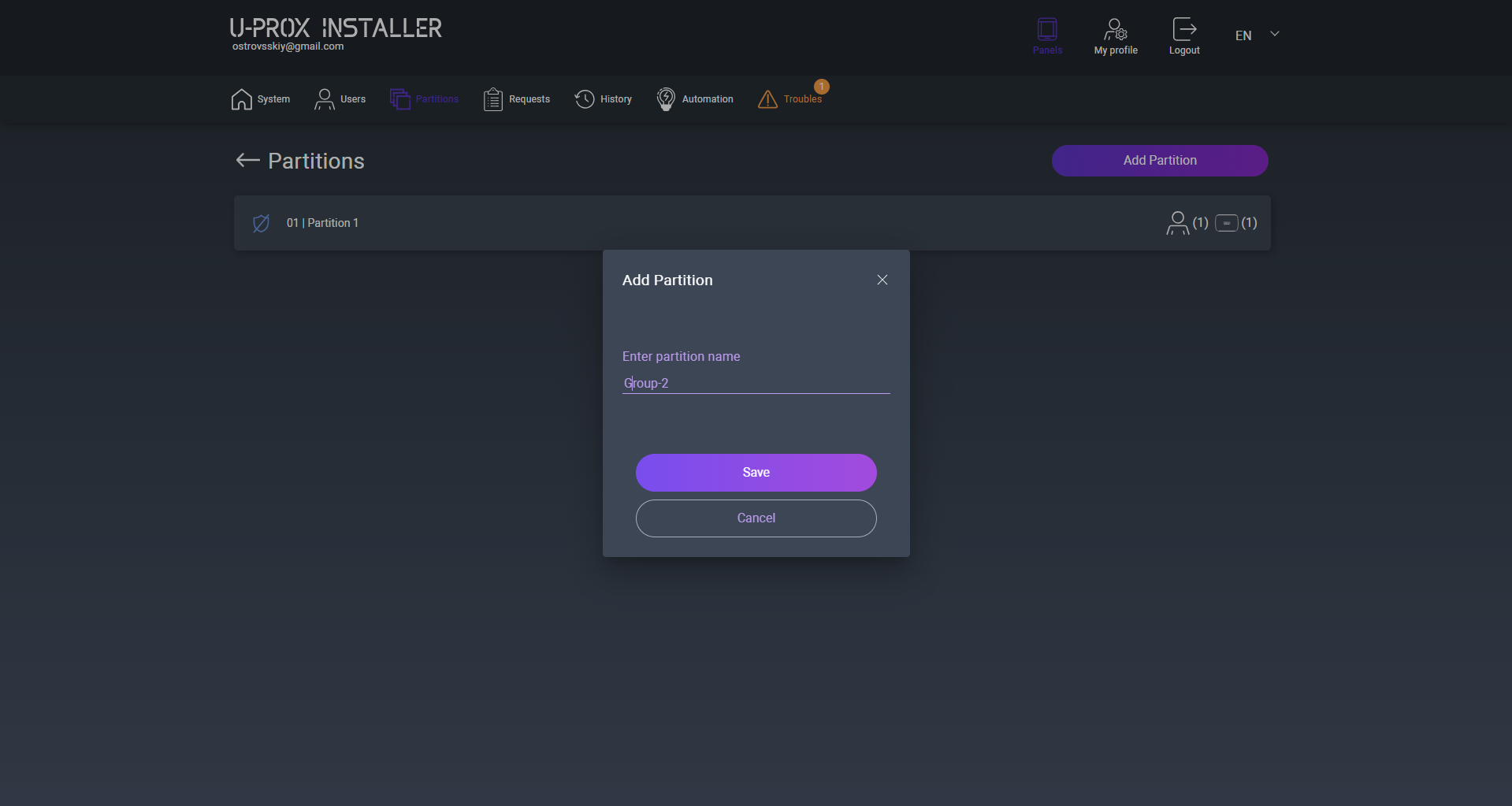Click the Panels icon in header
The height and width of the screenshot is (806, 1512).
tap(1047, 30)
